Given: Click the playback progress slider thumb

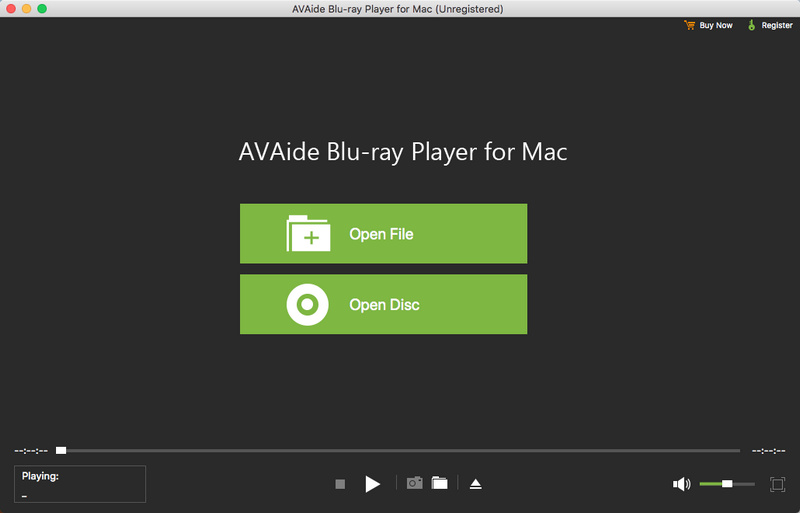Looking at the screenshot, I should coord(61,450).
